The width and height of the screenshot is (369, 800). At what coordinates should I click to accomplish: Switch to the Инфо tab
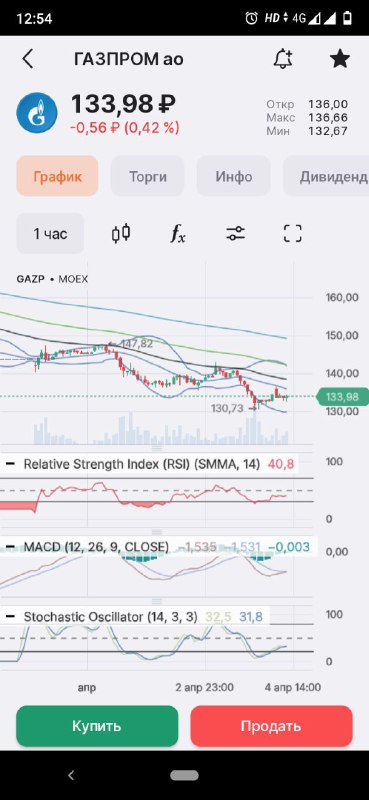coord(233,177)
